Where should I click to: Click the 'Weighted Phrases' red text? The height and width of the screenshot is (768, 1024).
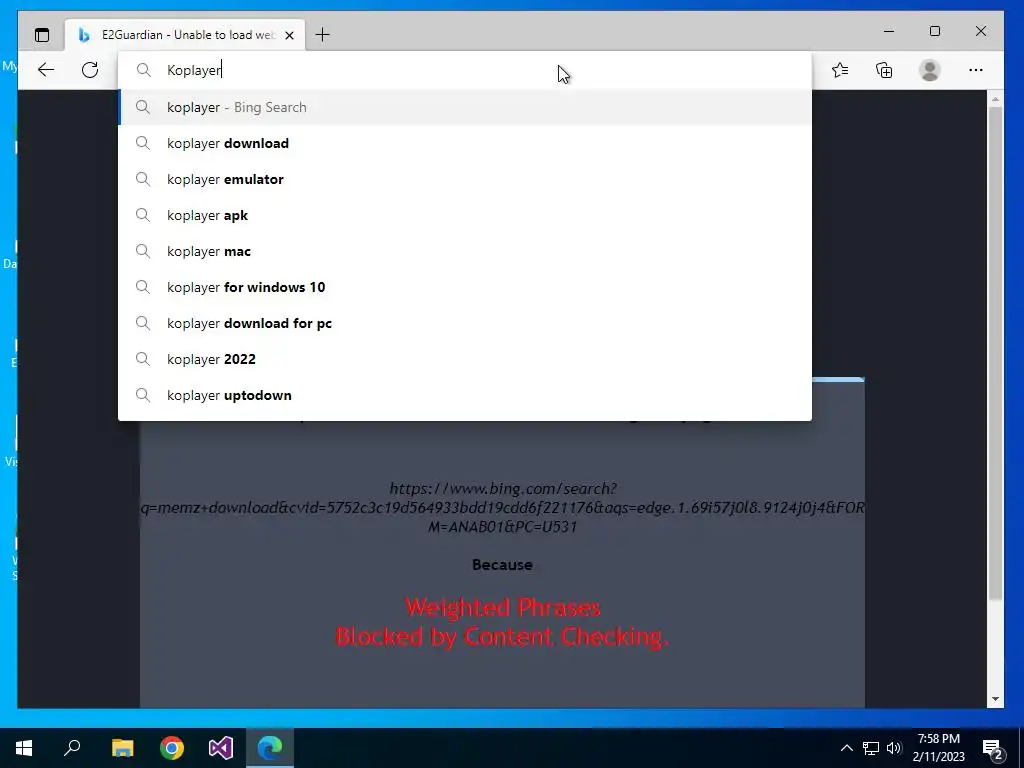502,607
